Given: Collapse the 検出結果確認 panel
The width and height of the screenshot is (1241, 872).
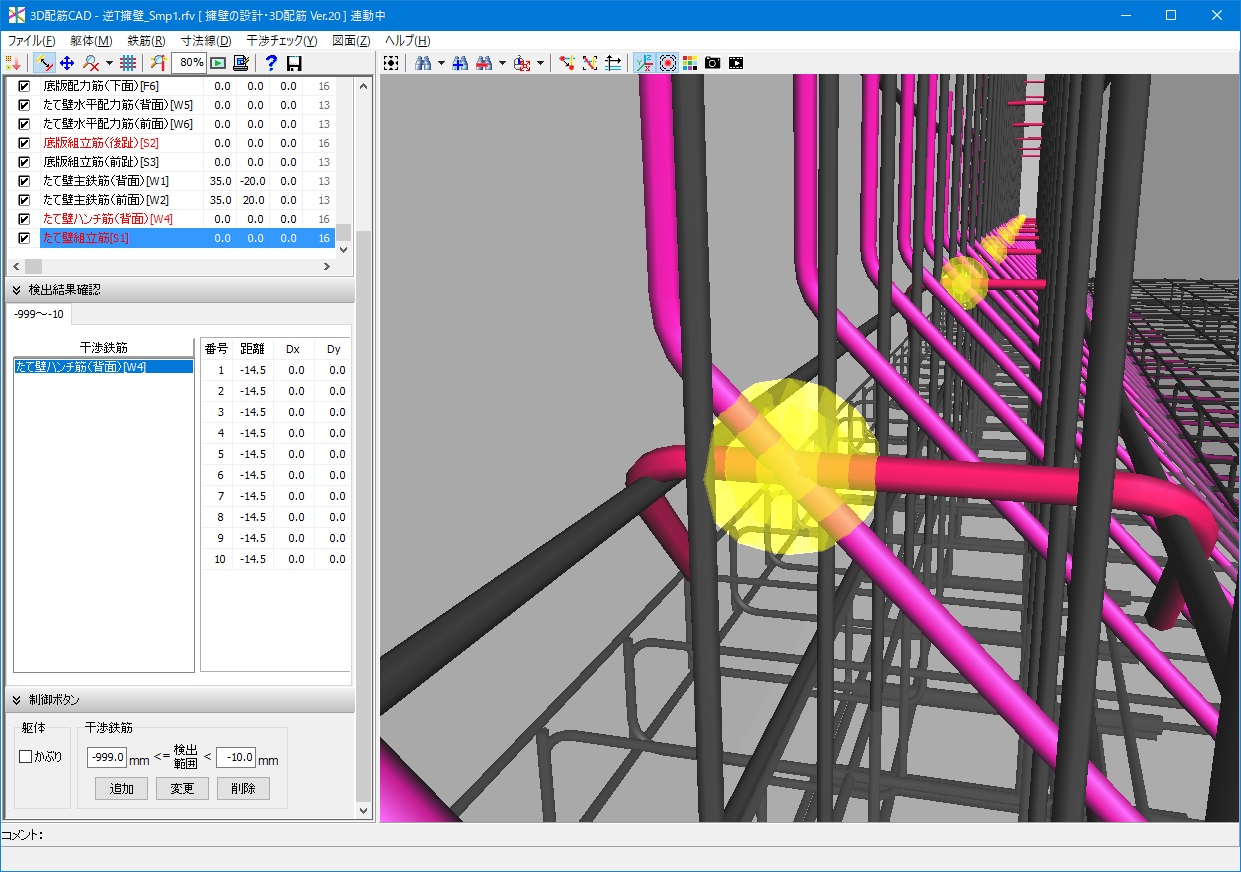Looking at the screenshot, I should (17, 290).
